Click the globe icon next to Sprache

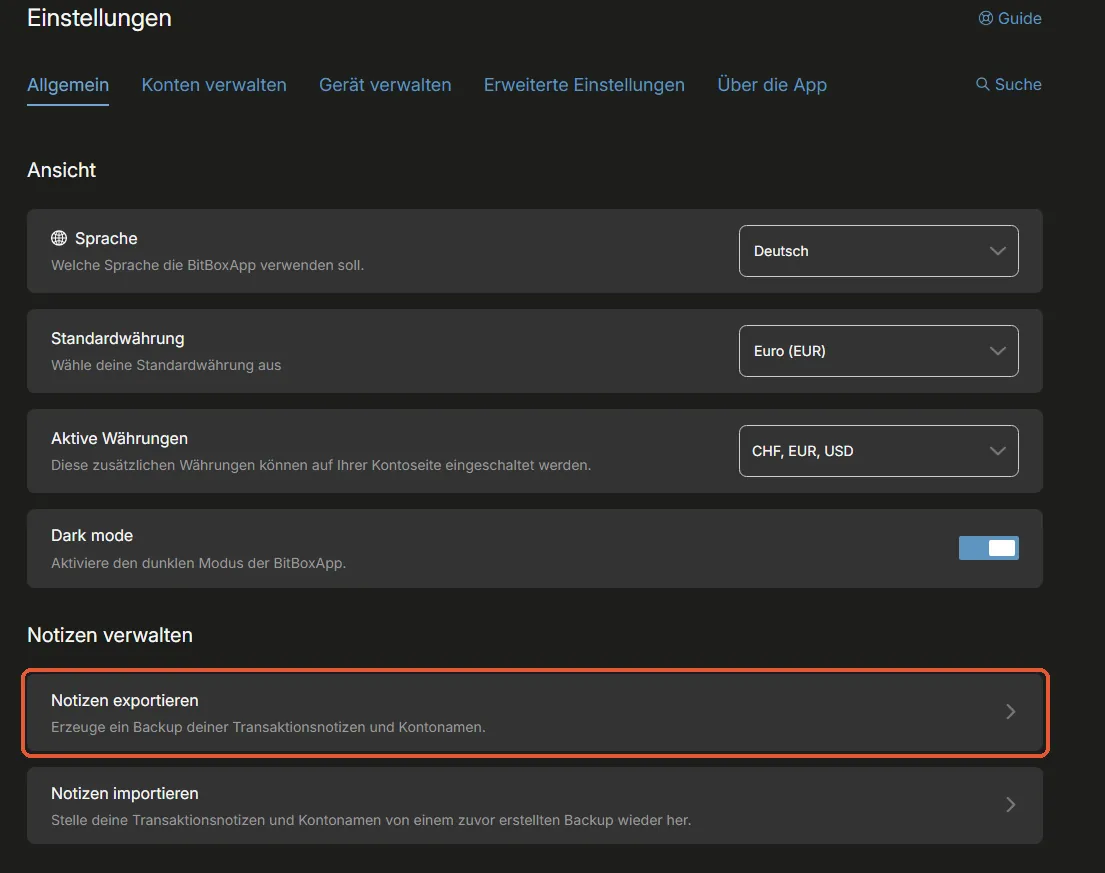point(59,238)
